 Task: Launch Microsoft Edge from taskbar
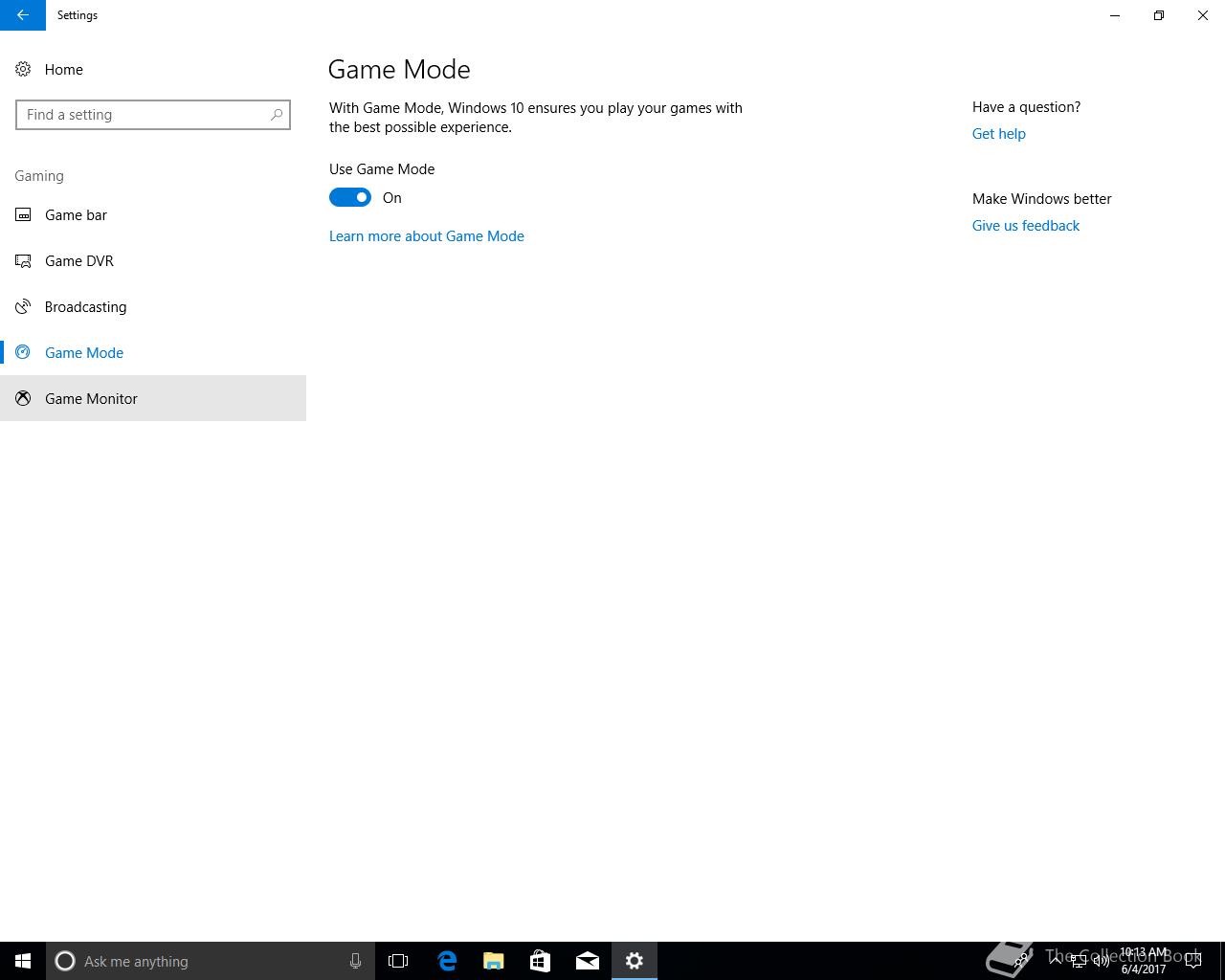click(447, 961)
